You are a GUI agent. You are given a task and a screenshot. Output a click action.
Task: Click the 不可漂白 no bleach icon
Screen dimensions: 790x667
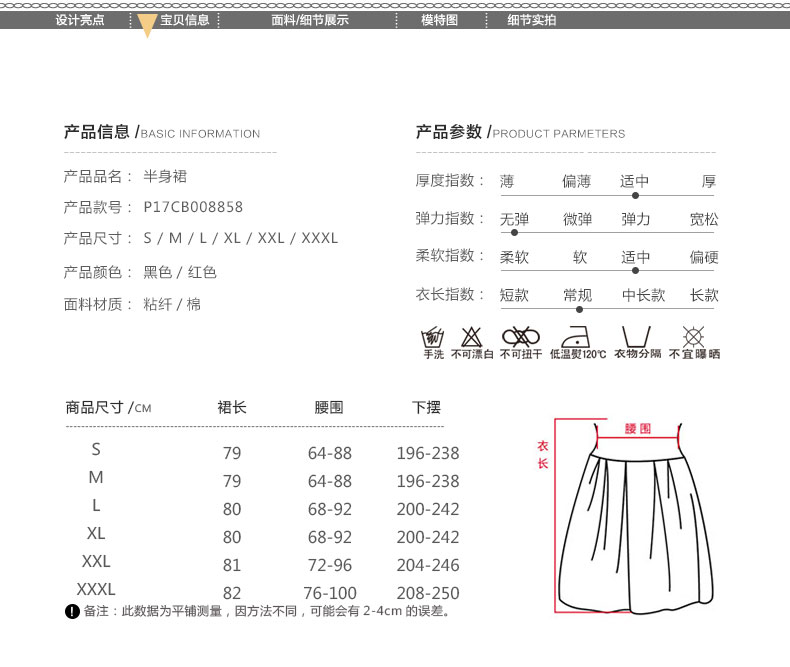coord(472,337)
